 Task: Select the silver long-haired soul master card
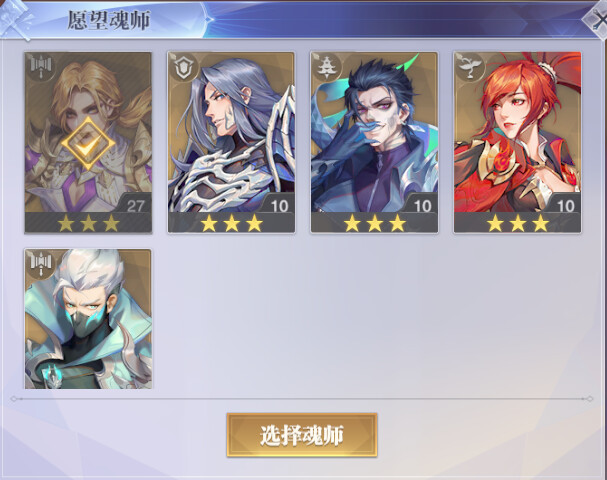(x=231, y=142)
